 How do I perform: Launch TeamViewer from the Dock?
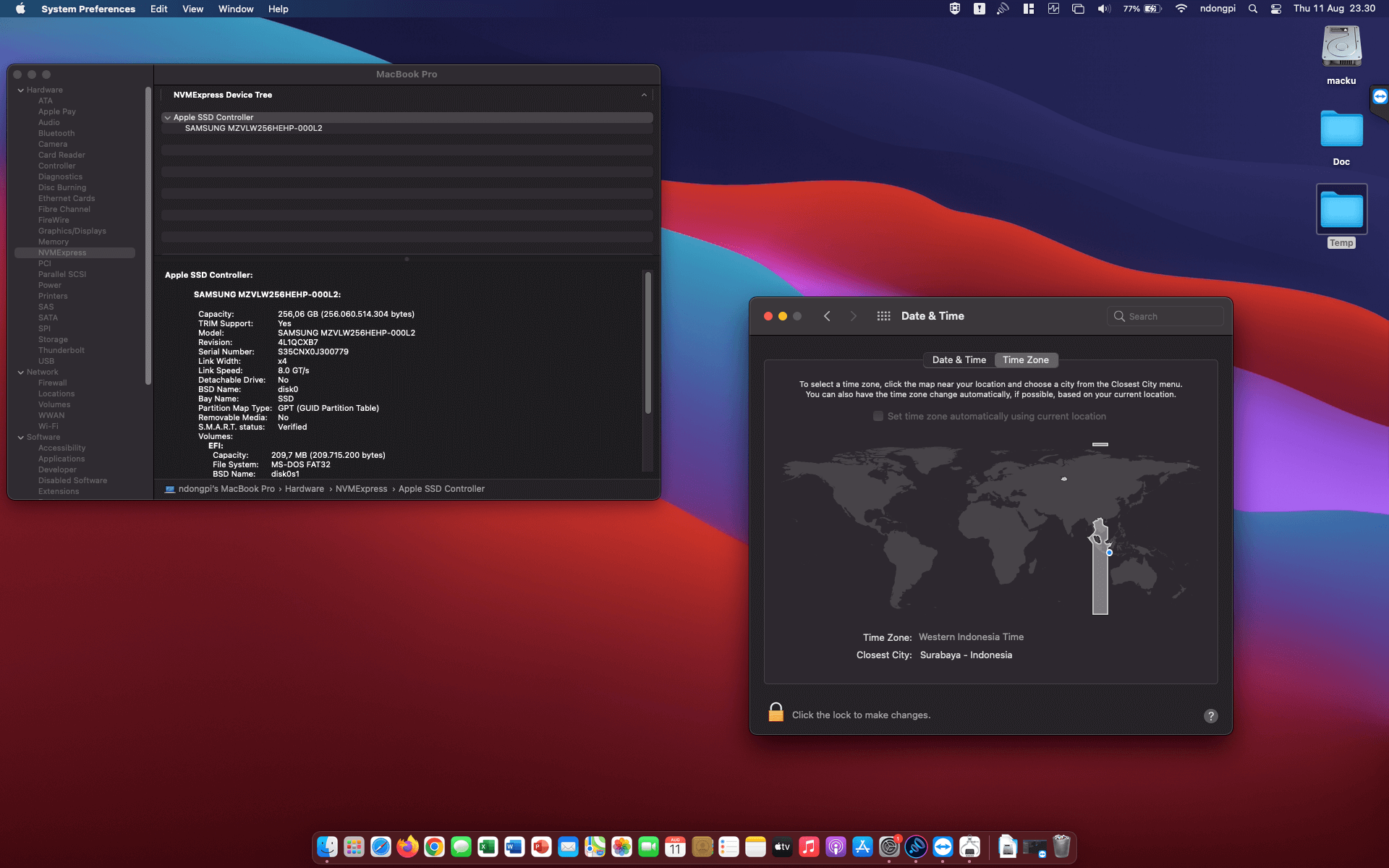tap(943, 846)
